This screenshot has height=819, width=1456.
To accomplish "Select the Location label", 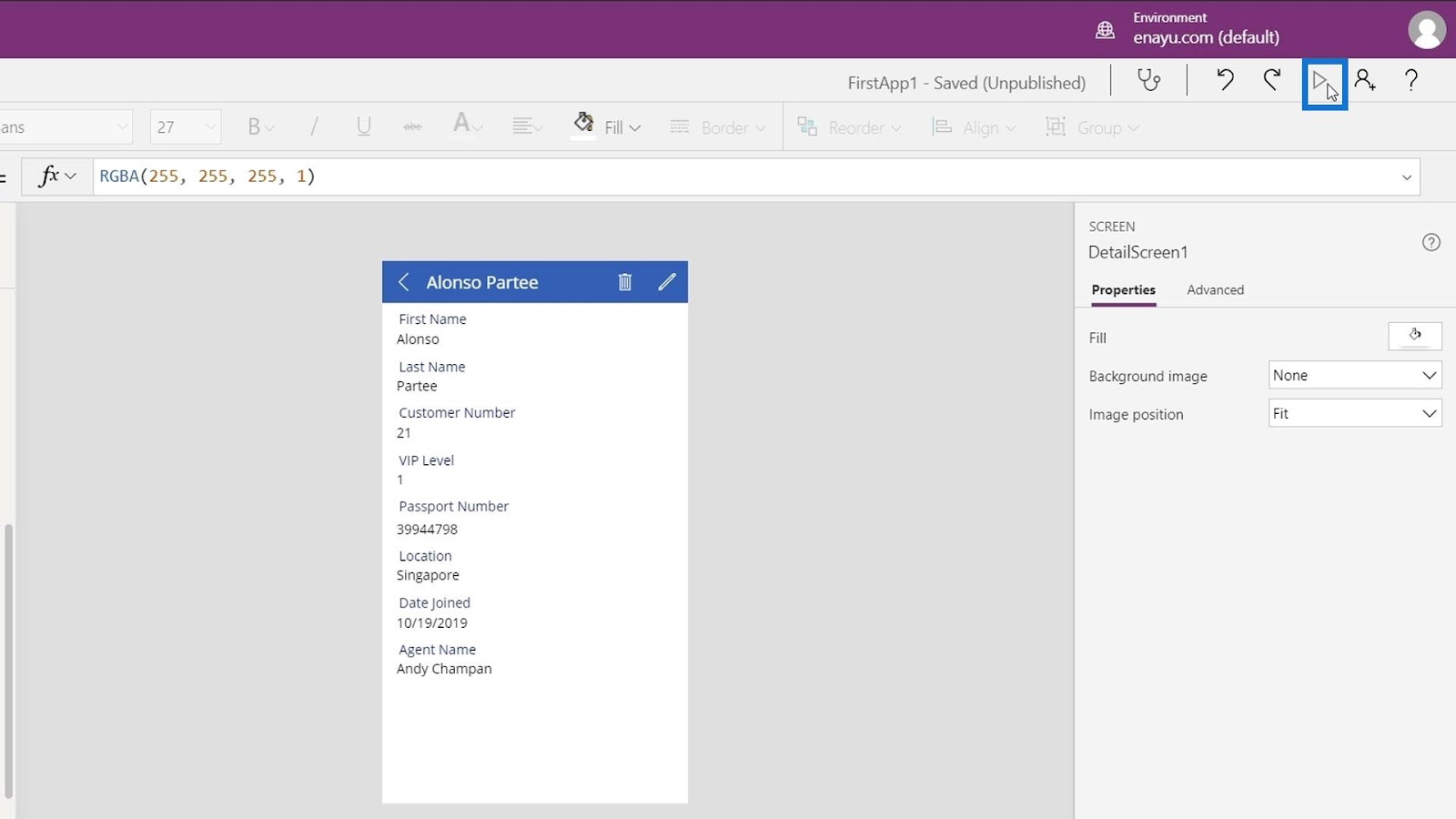I will 425,556.
